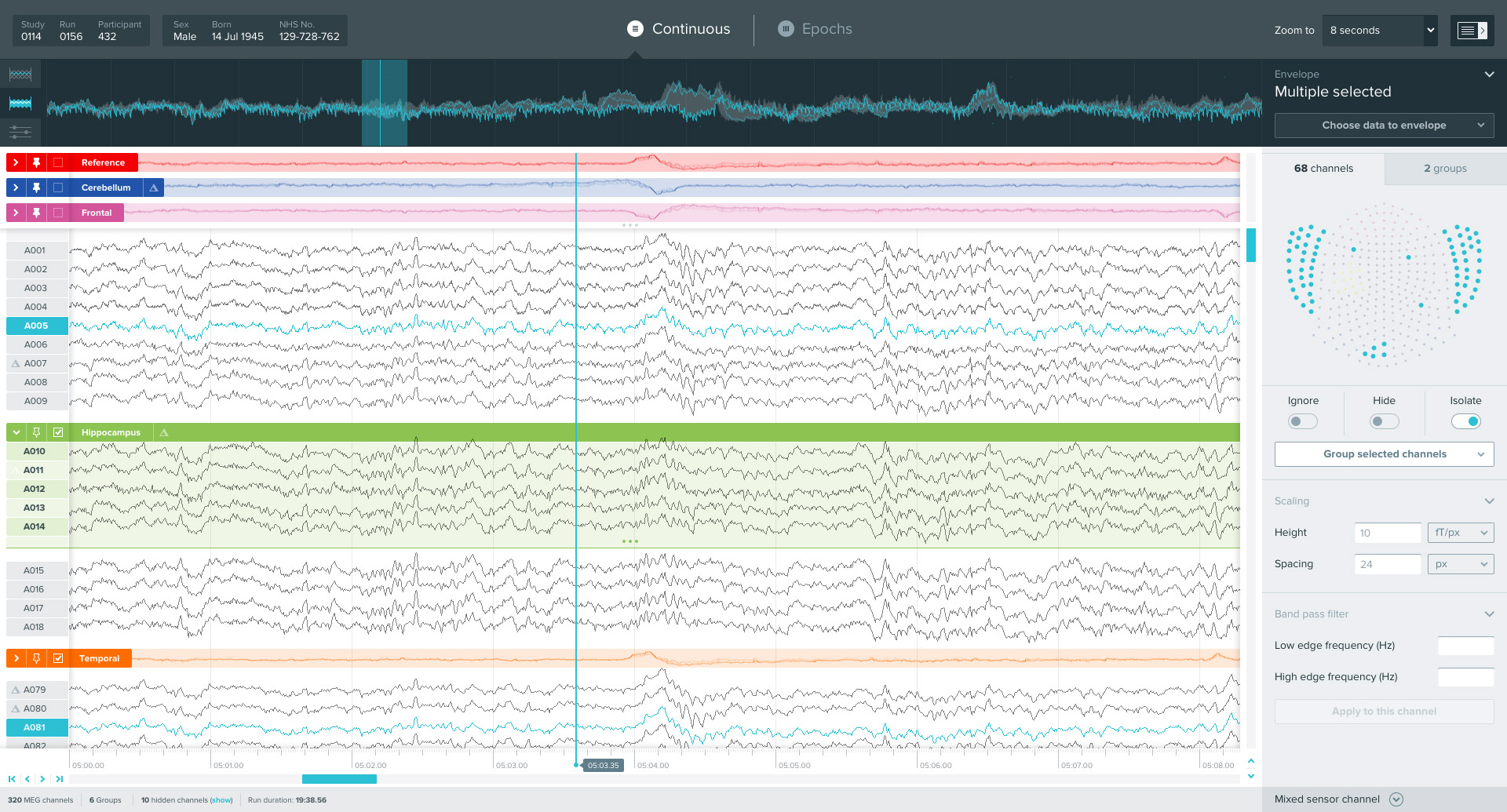Jump to the end of the recording
This screenshot has height=812, width=1507.
pyautogui.click(x=59, y=779)
